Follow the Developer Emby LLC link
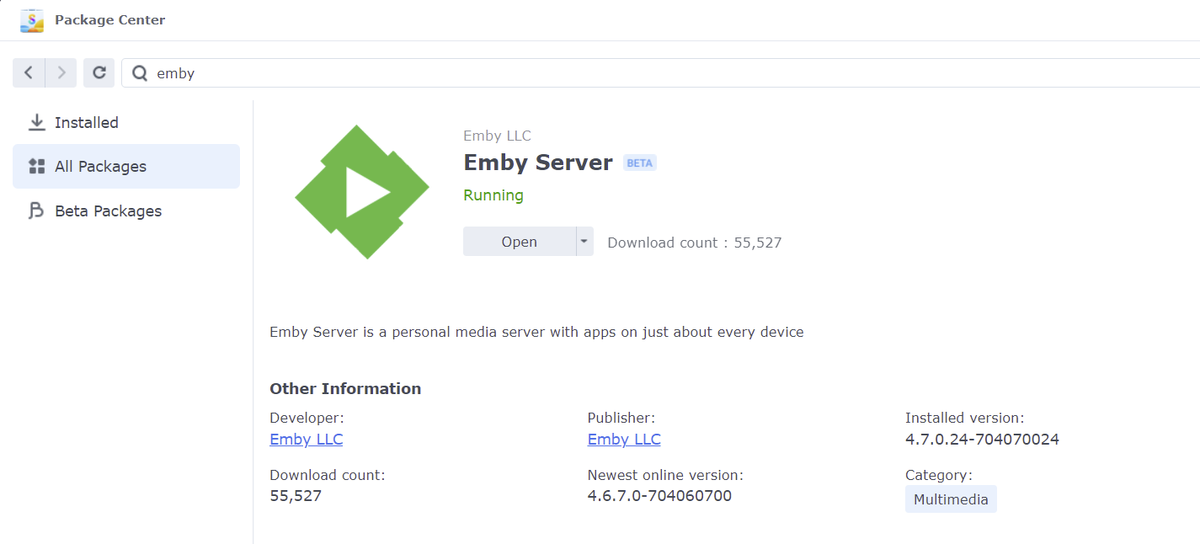 tap(306, 439)
